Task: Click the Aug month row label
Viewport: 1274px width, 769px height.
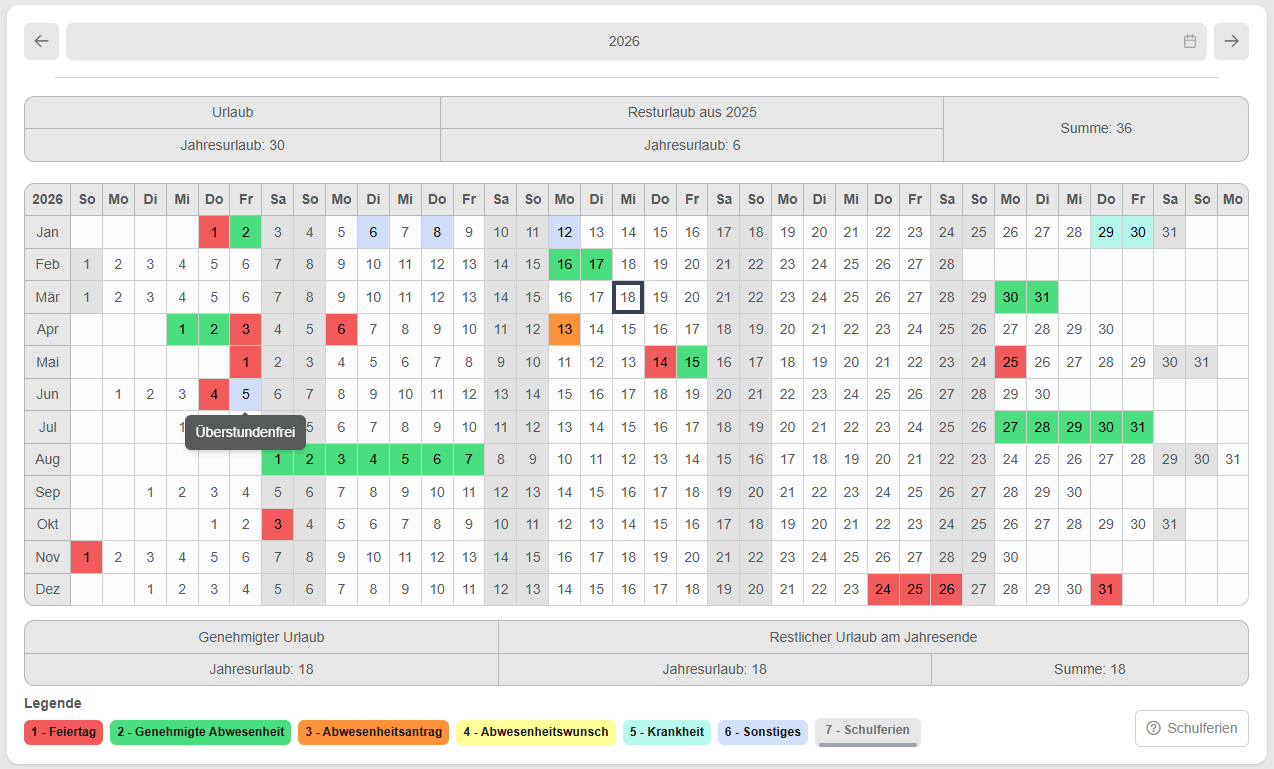Action: coord(47,459)
